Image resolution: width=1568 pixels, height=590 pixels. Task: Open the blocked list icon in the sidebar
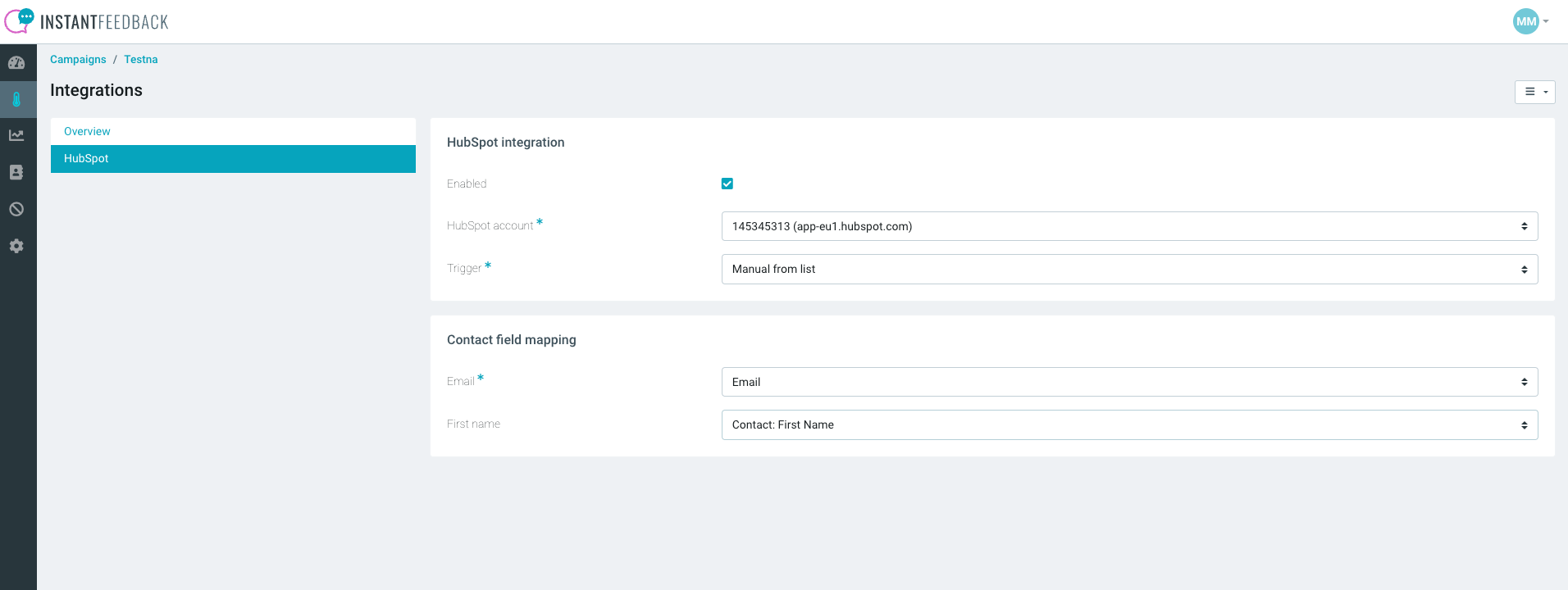16,209
